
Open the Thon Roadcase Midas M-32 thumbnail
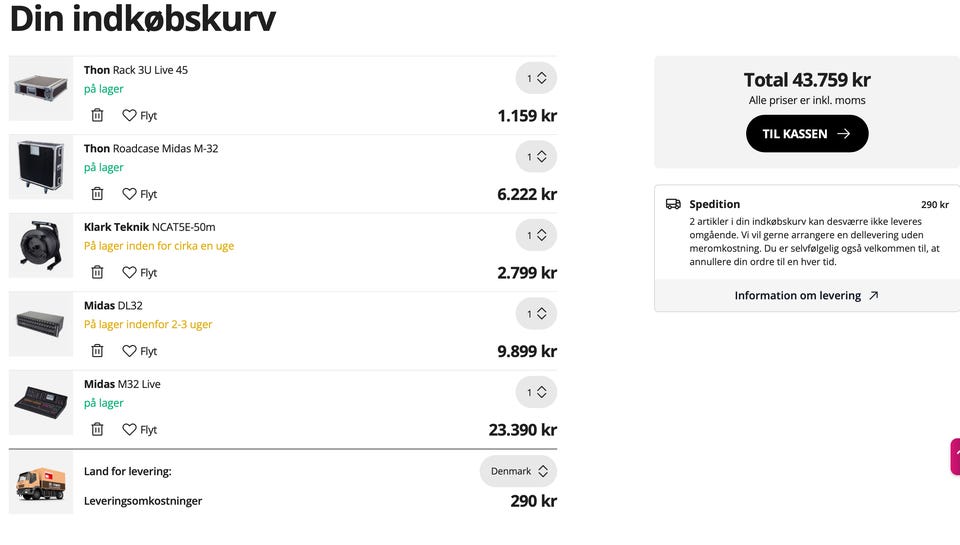click(x=41, y=167)
